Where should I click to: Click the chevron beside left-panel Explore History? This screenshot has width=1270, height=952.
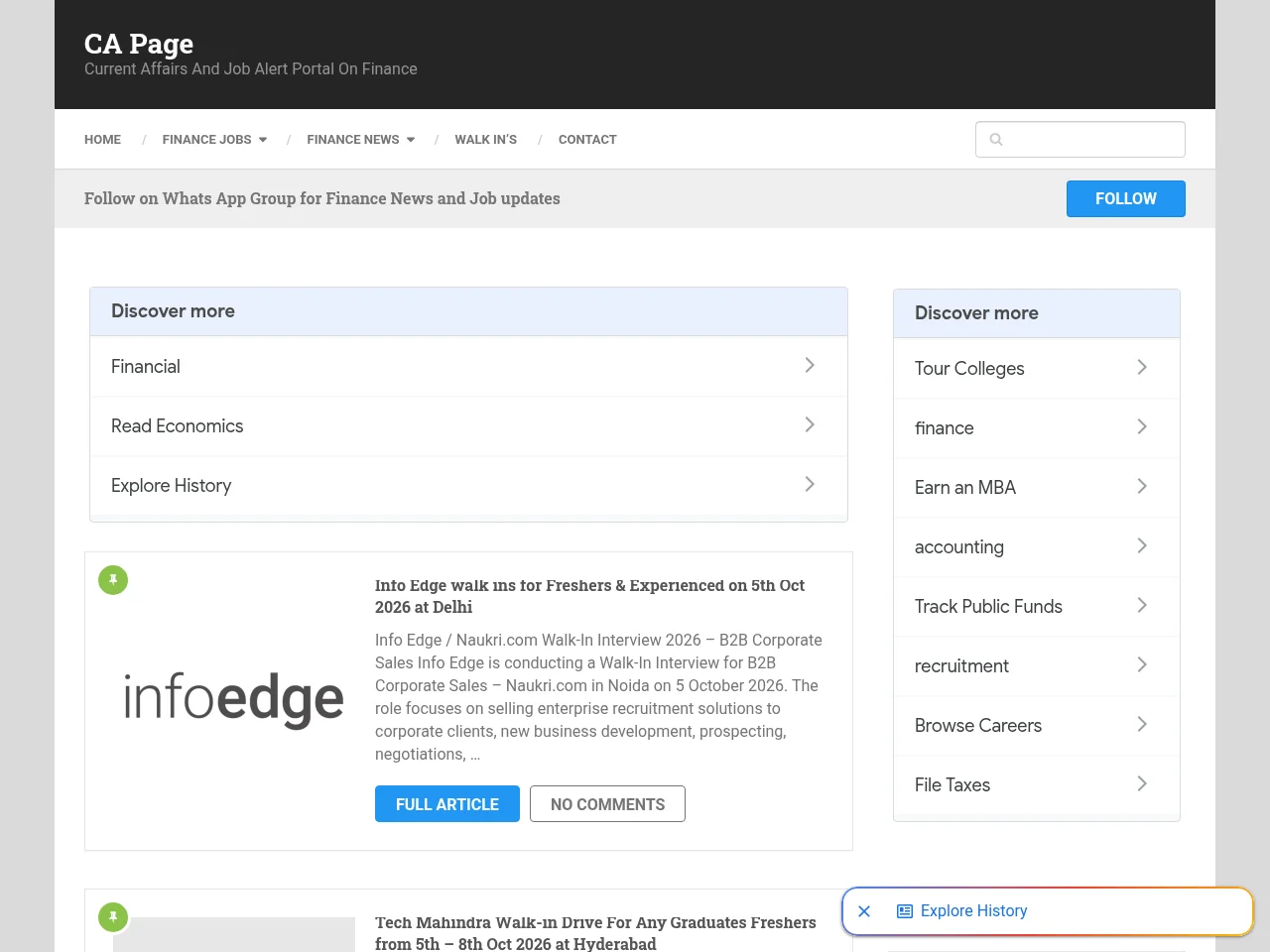pyautogui.click(x=810, y=484)
